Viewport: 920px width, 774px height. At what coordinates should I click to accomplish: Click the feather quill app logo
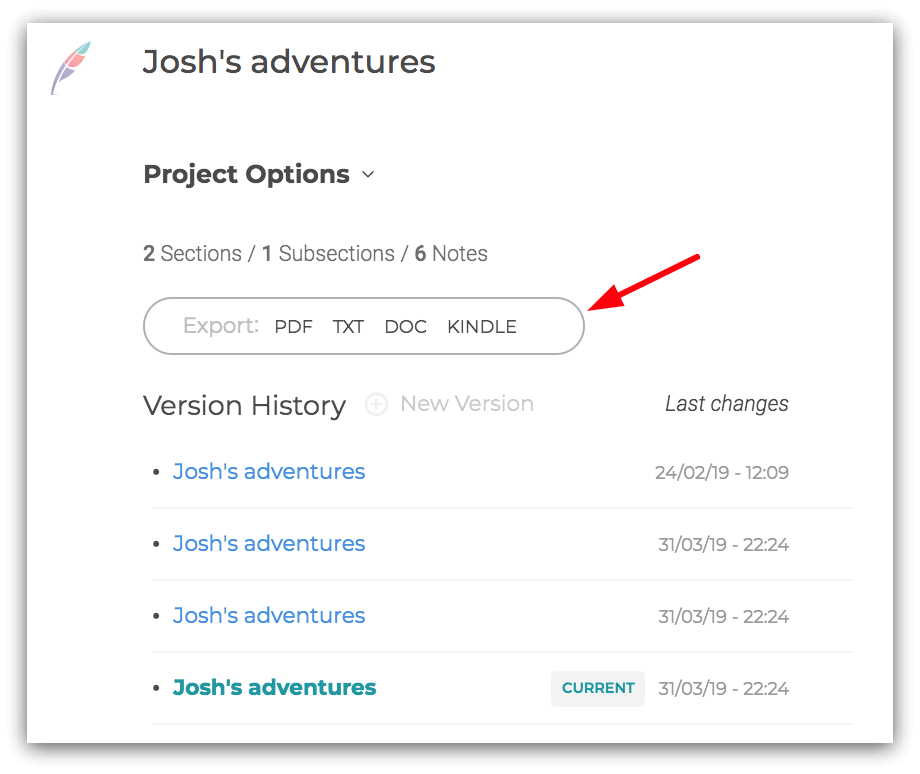(x=71, y=67)
